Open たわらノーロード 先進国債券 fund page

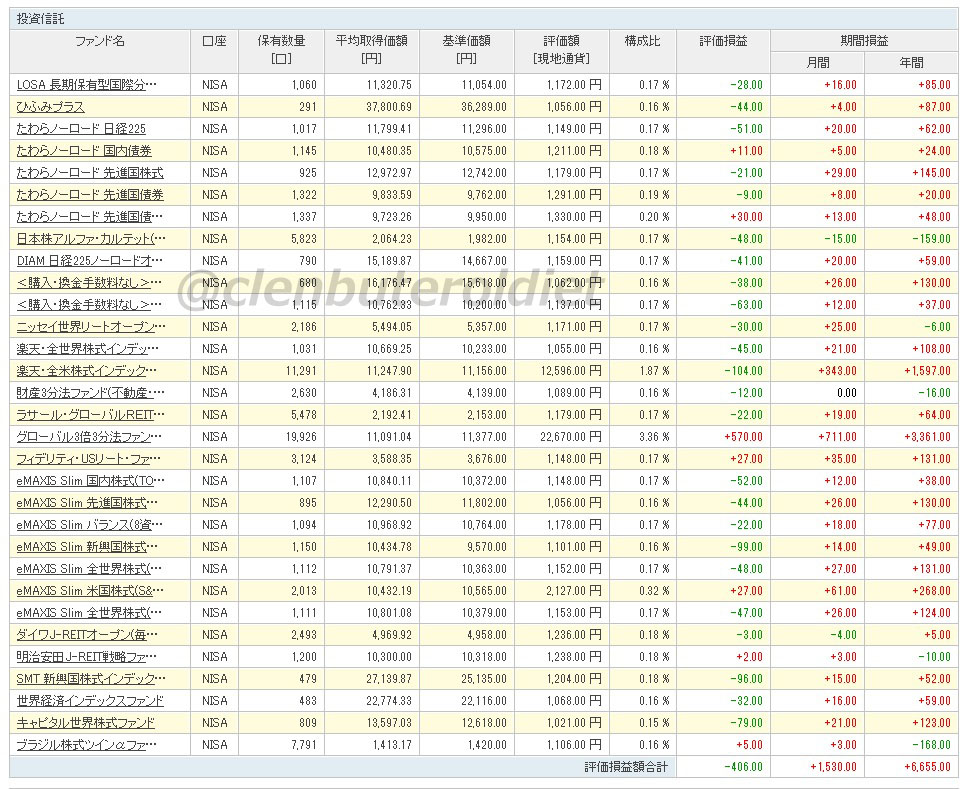90,195
